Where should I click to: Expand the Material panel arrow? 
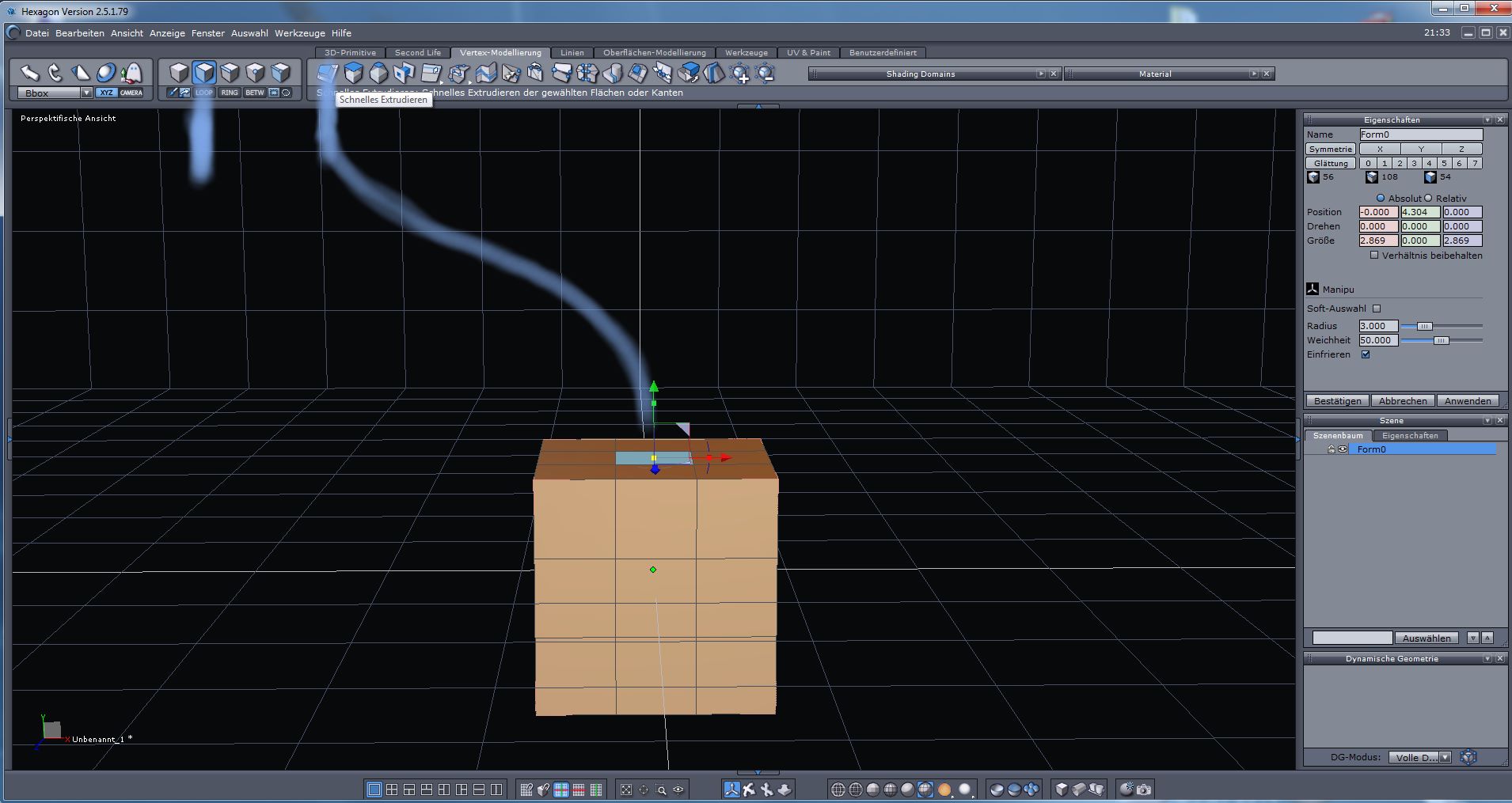click(x=1254, y=74)
